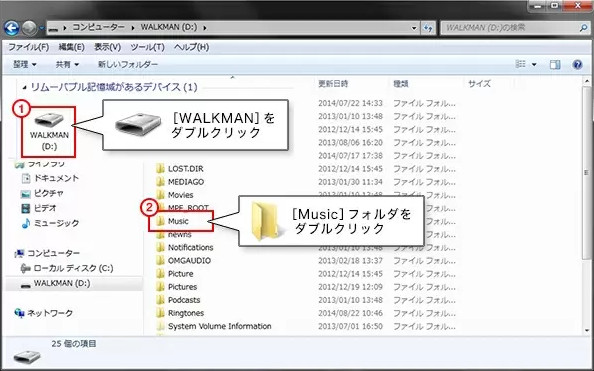Screen dimensions: 594x371
Task: Click date 2014/08/22 10:46 of Ringtones
Action: (350, 313)
